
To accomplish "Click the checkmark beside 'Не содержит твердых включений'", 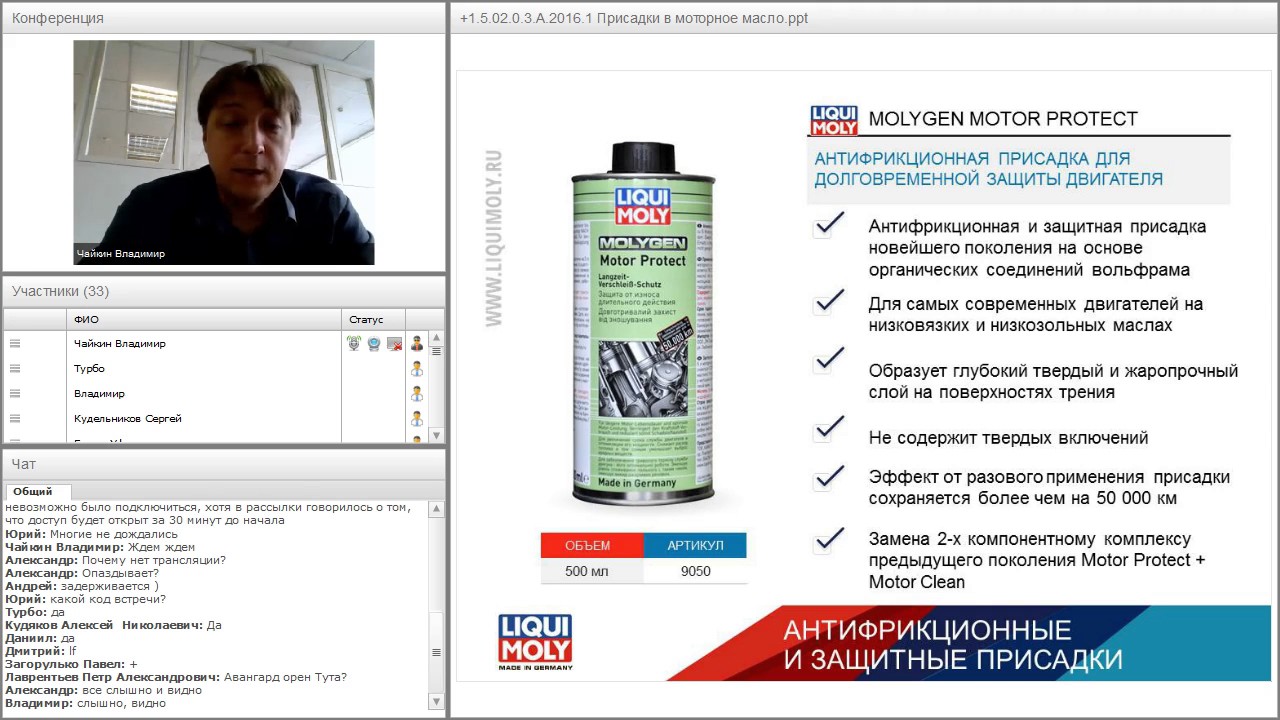I will (828, 430).
